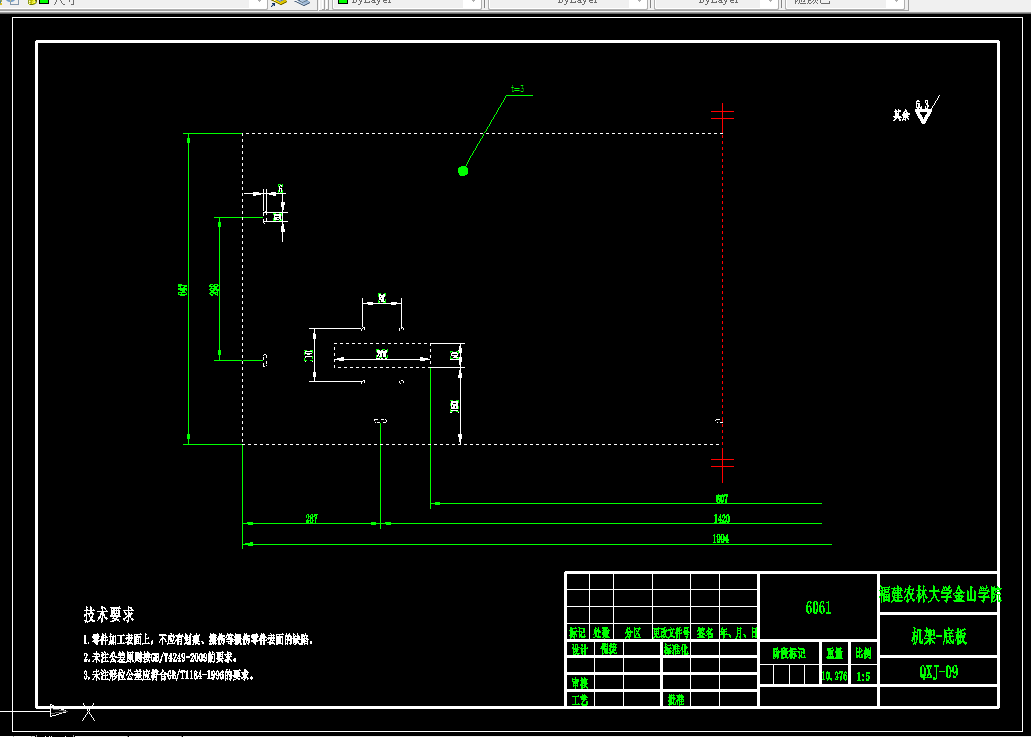This screenshot has height=737, width=1031.
Task: Select the '批准' label in title block
Action: 676,700
